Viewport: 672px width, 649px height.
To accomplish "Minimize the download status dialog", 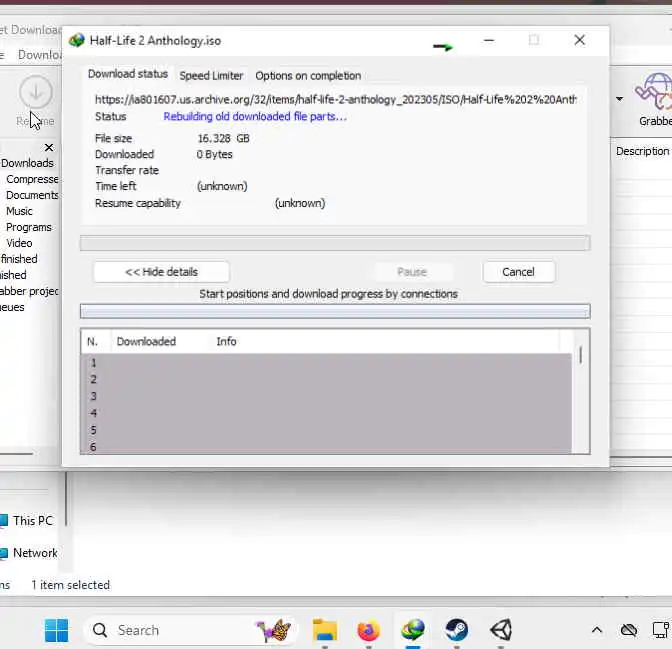I will click(489, 40).
